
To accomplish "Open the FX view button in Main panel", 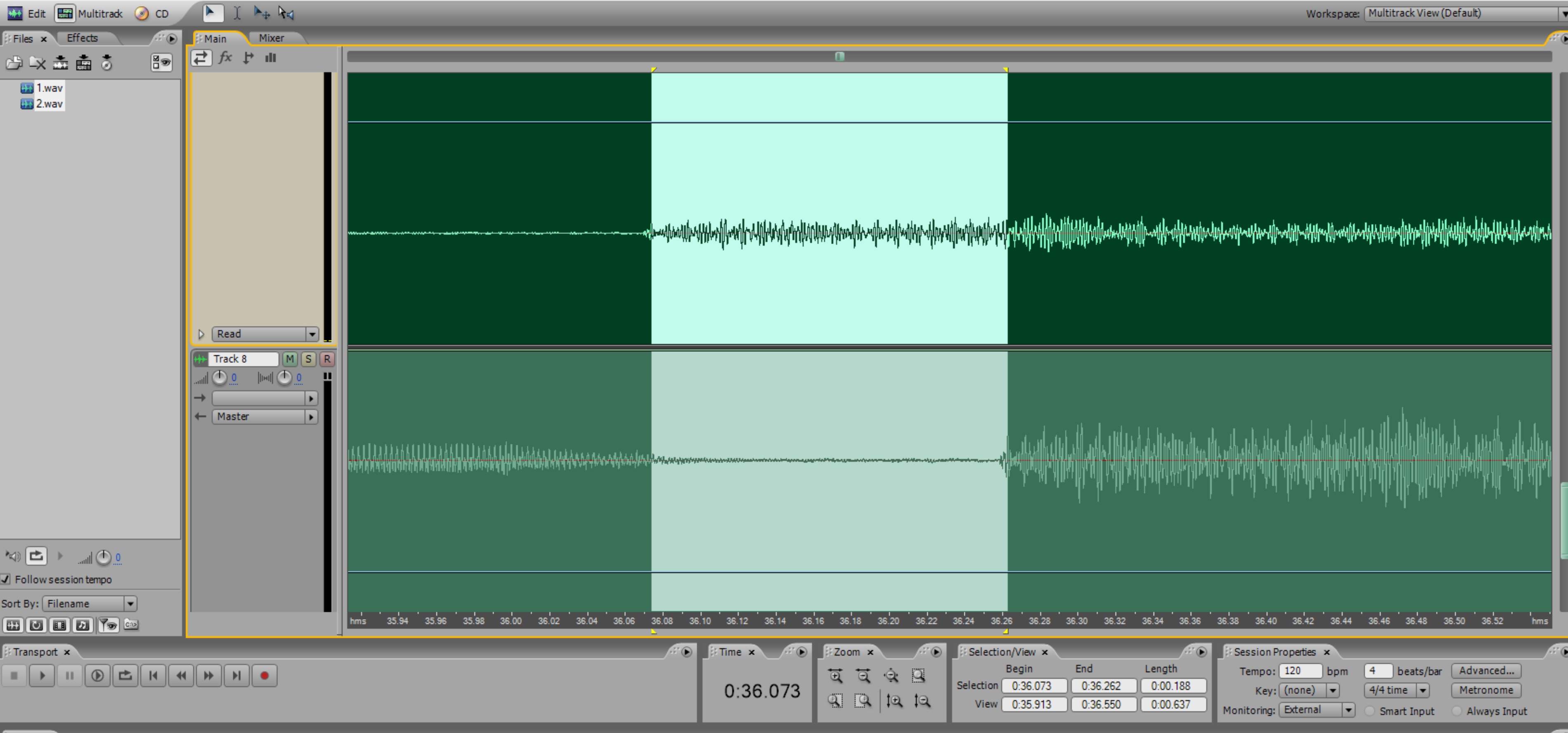I will 225,58.
